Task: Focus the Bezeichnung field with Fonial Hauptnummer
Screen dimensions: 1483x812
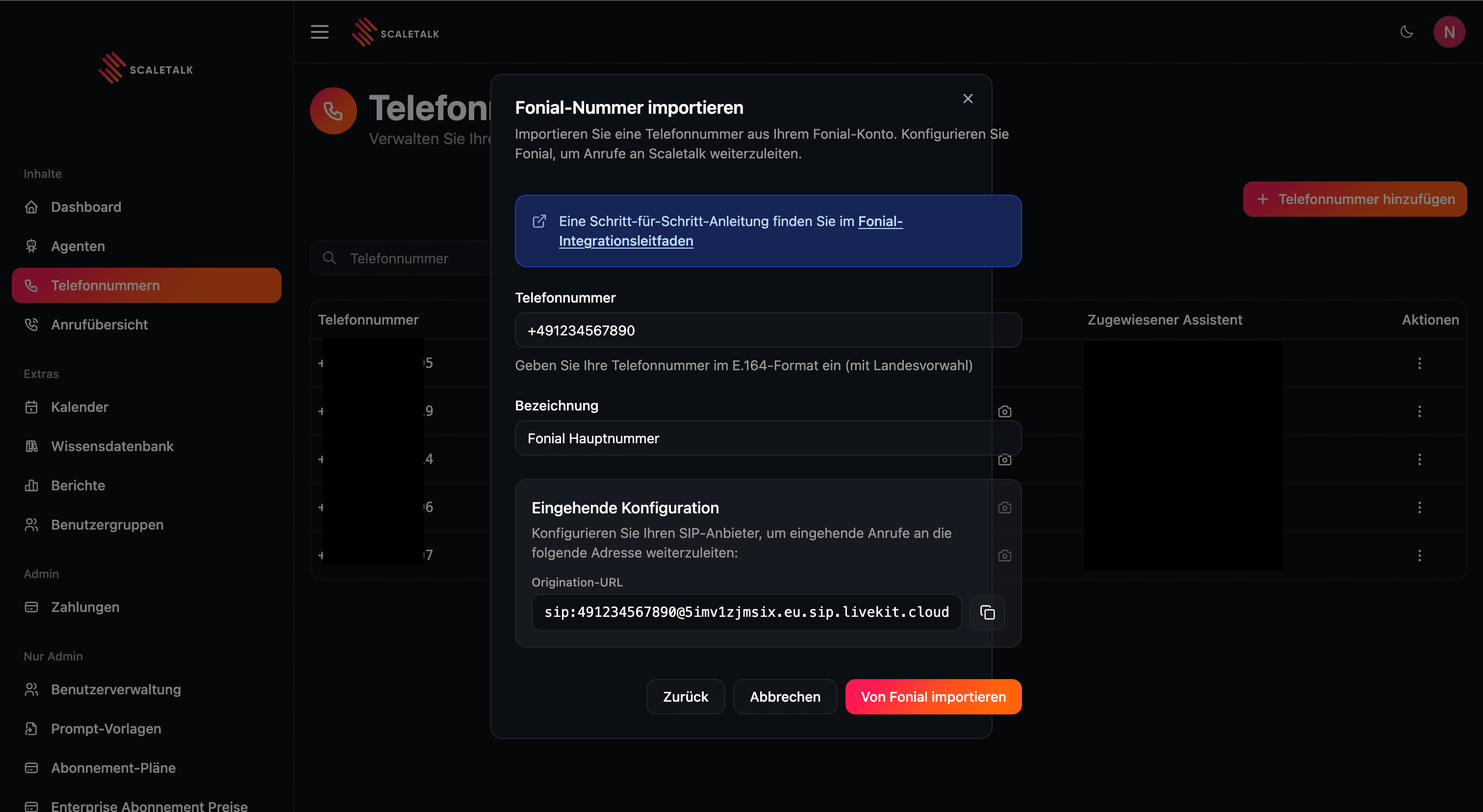Action: 768,438
